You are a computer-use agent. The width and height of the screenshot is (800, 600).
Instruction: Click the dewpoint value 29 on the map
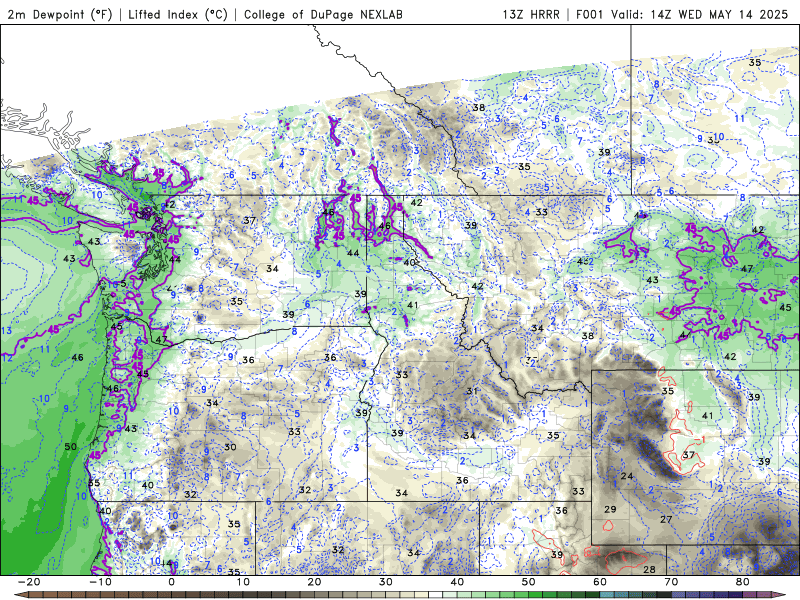tap(610, 509)
